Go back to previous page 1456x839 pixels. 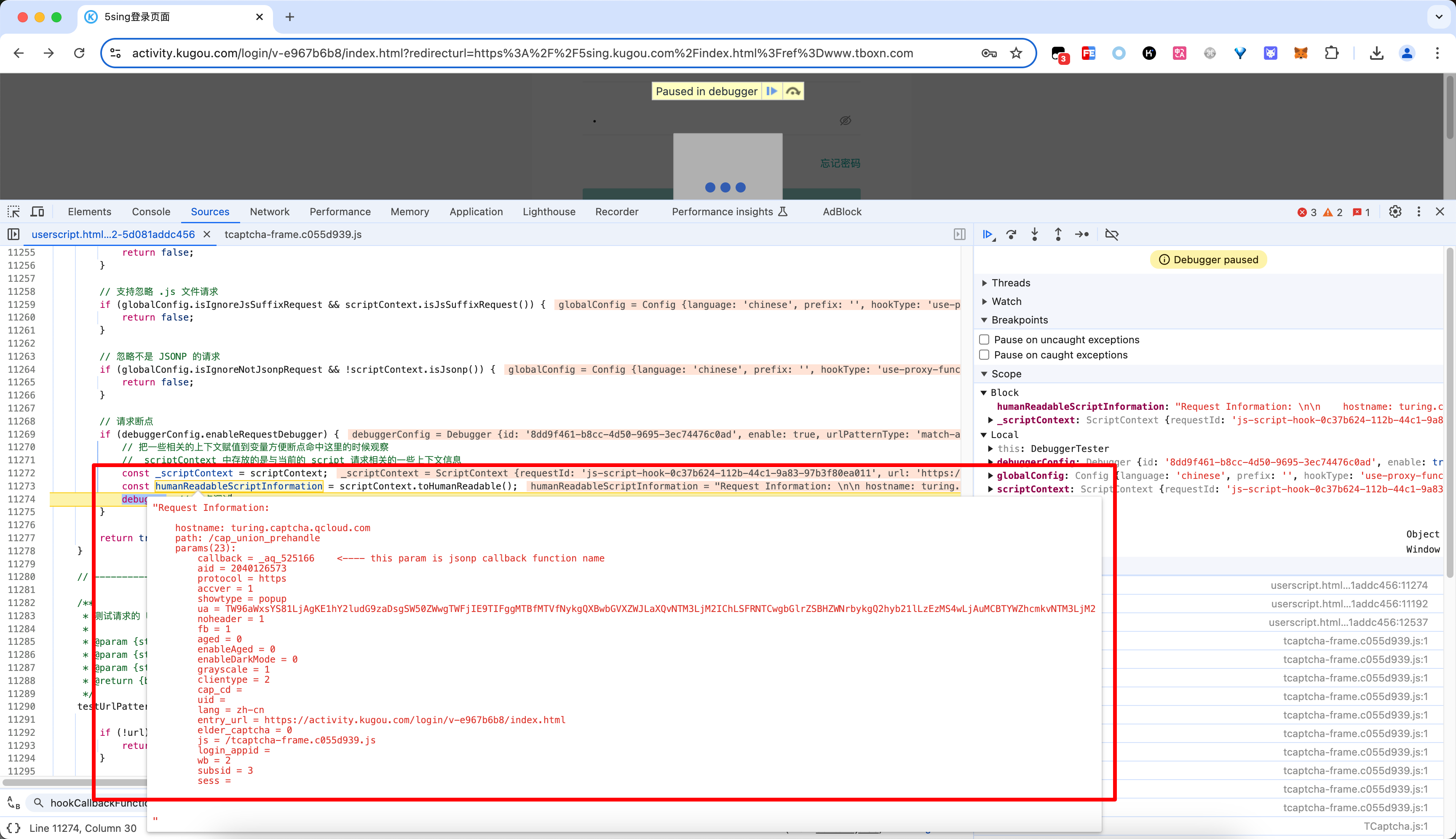(19, 53)
